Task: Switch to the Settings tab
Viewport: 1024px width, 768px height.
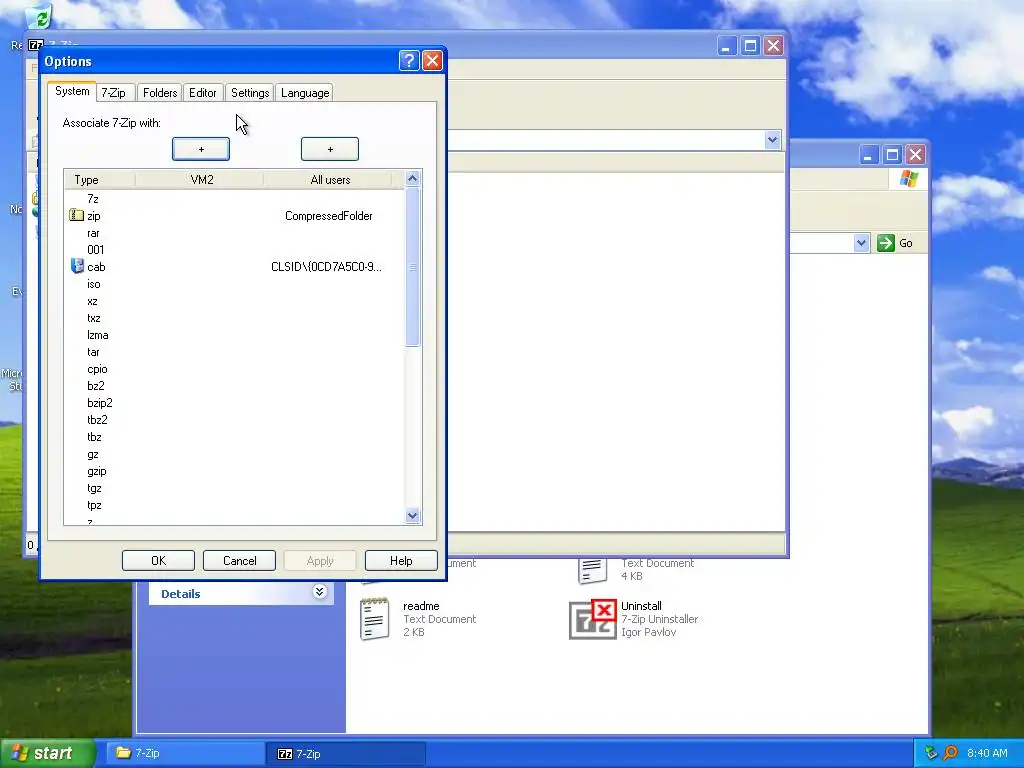Action: pos(250,93)
